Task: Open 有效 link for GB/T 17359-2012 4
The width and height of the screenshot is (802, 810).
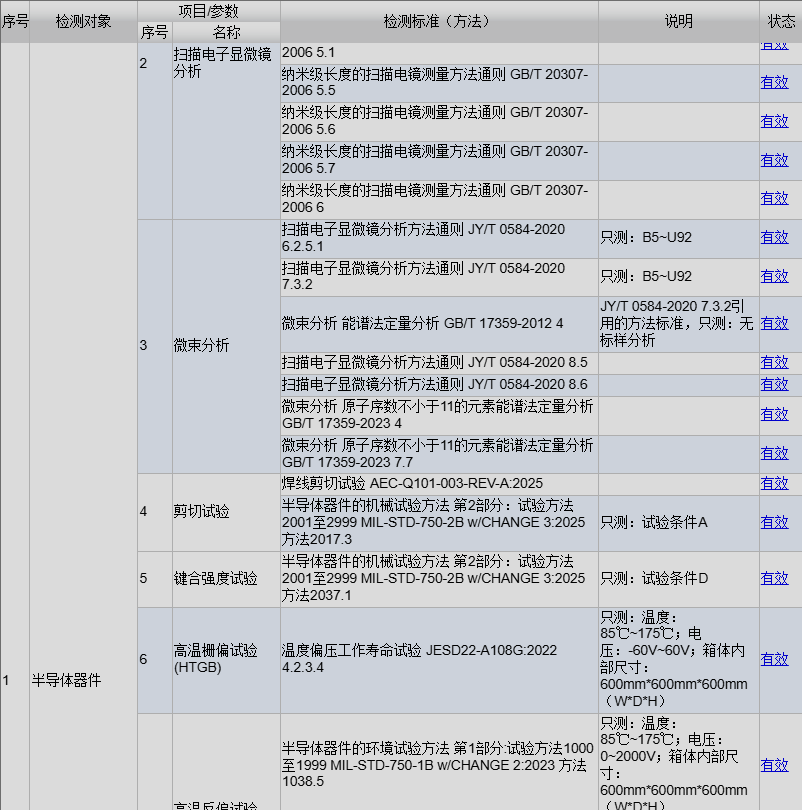Action: point(774,323)
